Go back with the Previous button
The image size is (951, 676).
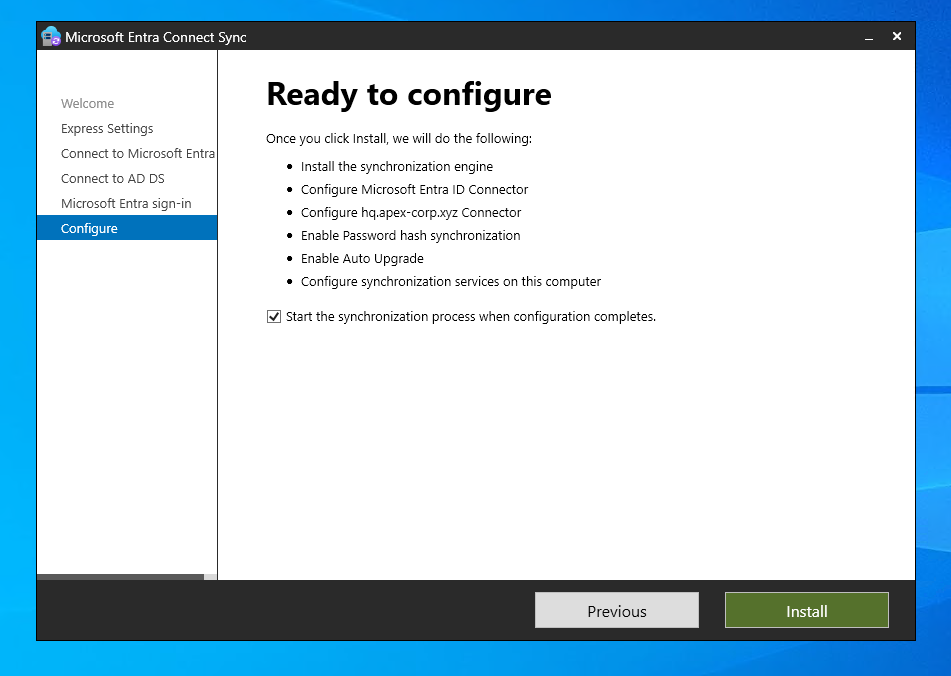tap(617, 611)
